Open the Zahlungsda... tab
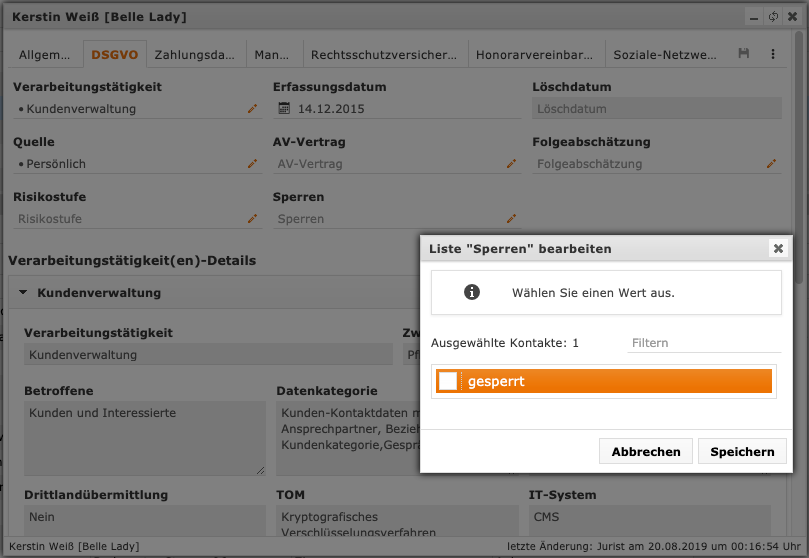 (195, 55)
